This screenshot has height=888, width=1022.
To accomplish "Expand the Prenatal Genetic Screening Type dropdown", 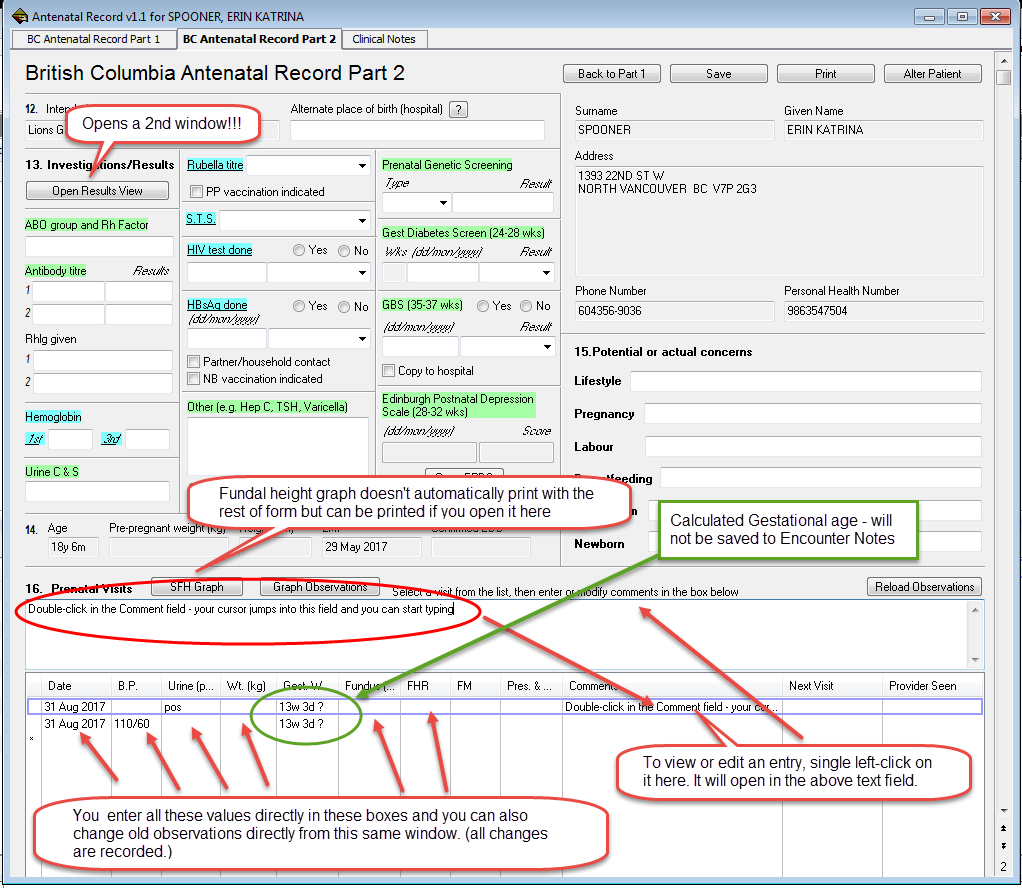I will [442, 204].
